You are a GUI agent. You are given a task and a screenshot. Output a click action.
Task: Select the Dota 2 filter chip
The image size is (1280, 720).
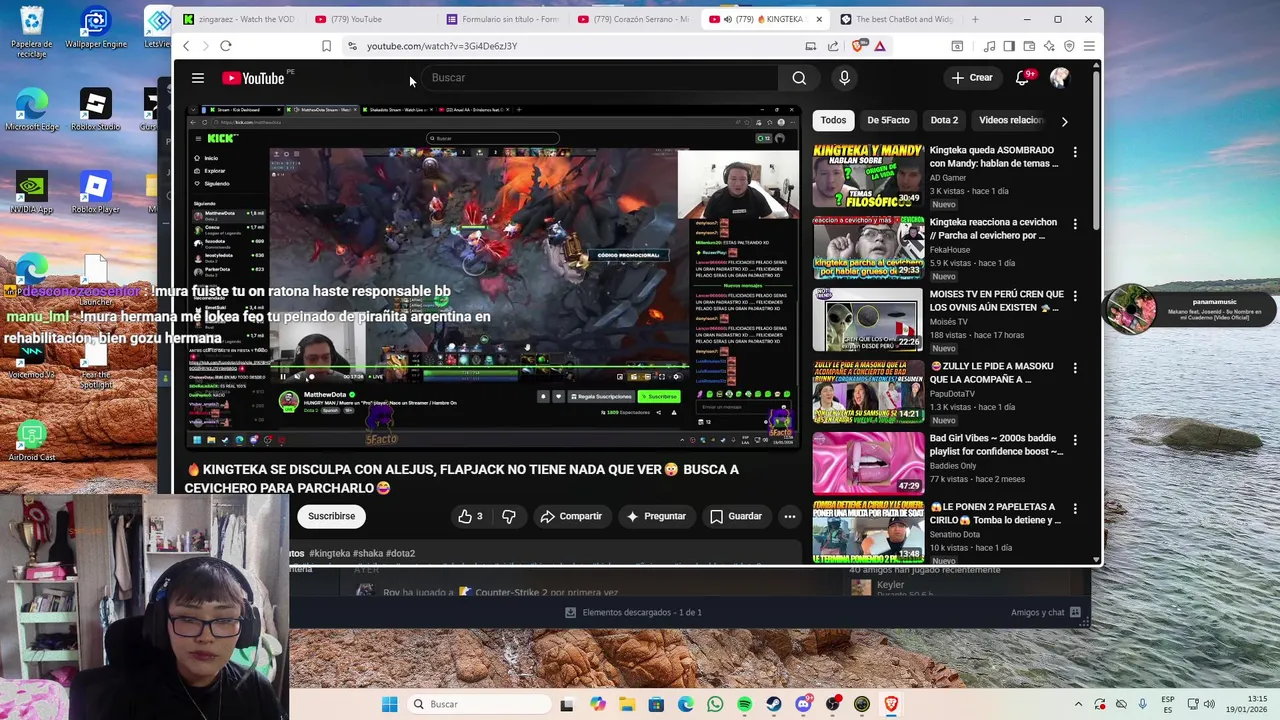pos(944,120)
